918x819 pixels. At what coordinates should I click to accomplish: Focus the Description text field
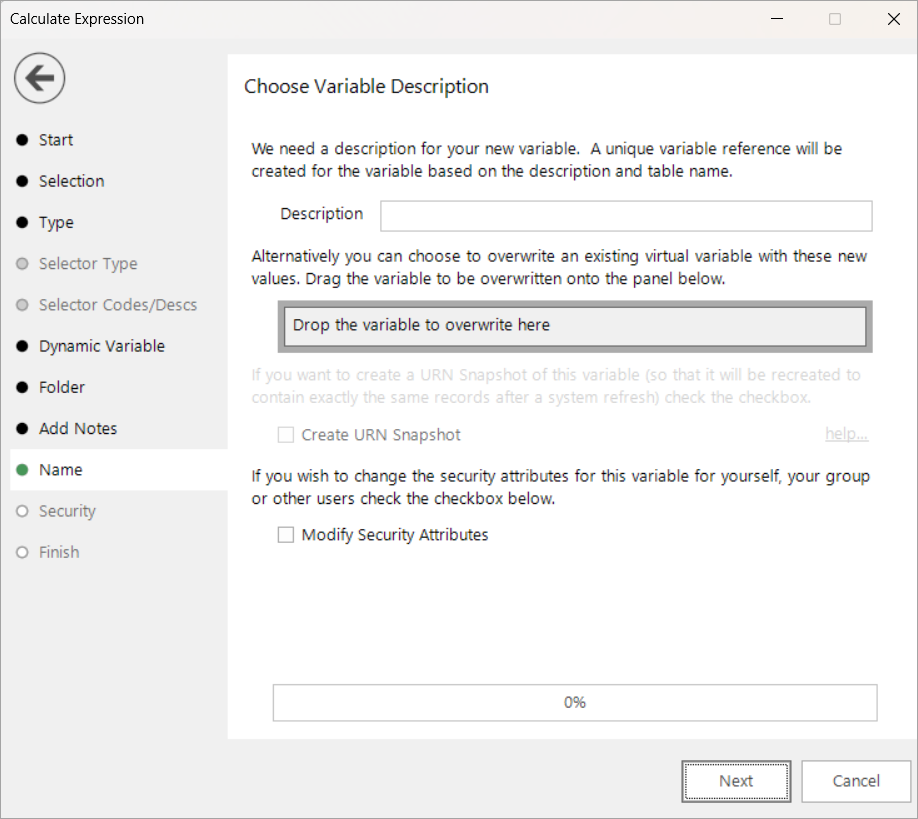click(x=626, y=216)
